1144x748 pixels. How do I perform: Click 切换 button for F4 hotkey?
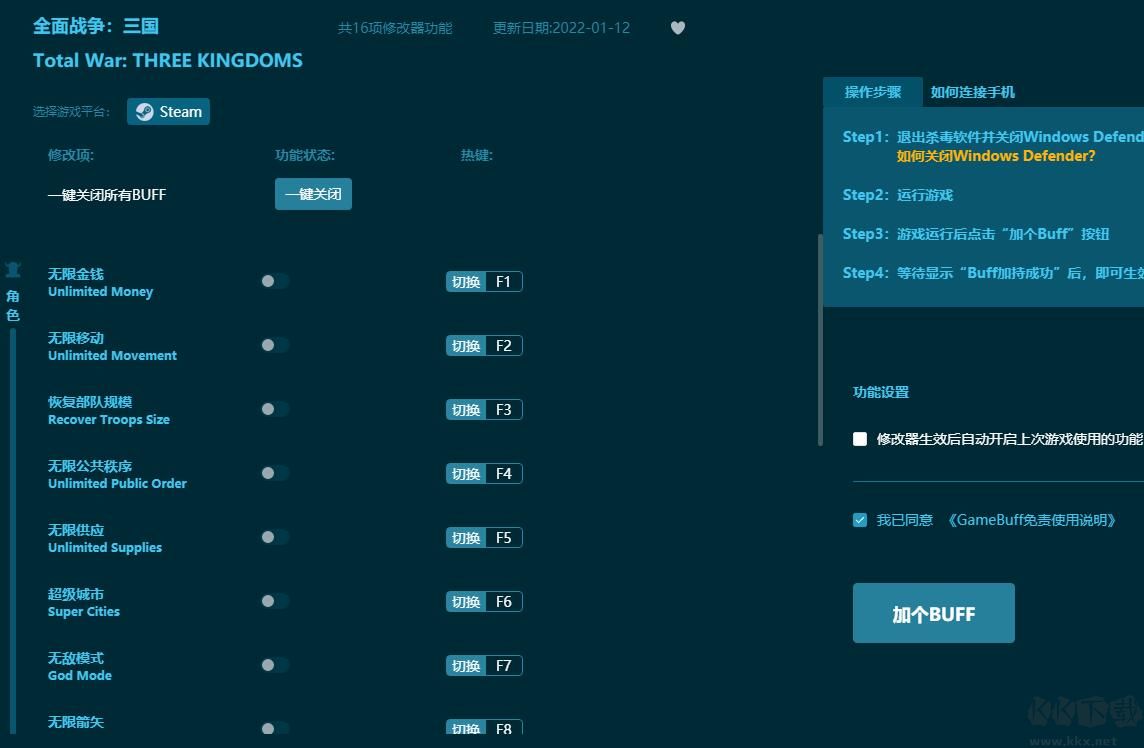click(465, 474)
